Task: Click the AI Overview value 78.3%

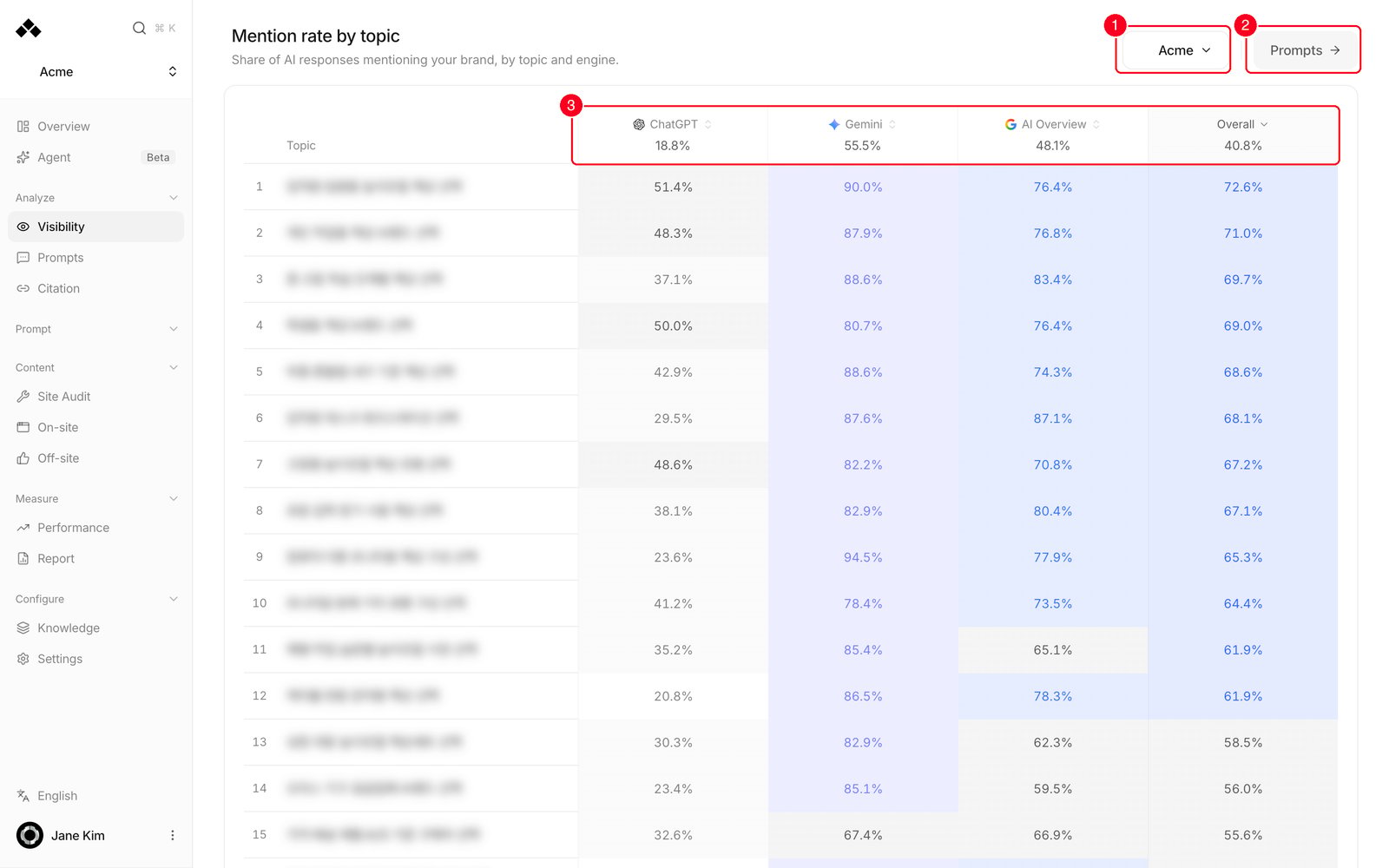Action: point(1053,696)
